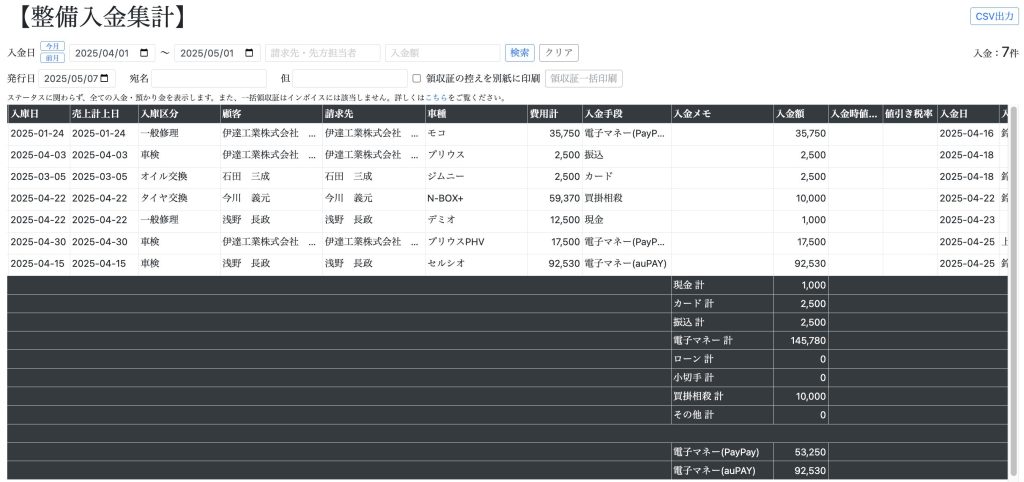
Task: Click the 電子マネー 計 total 145,780
Action: coord(801,340)
